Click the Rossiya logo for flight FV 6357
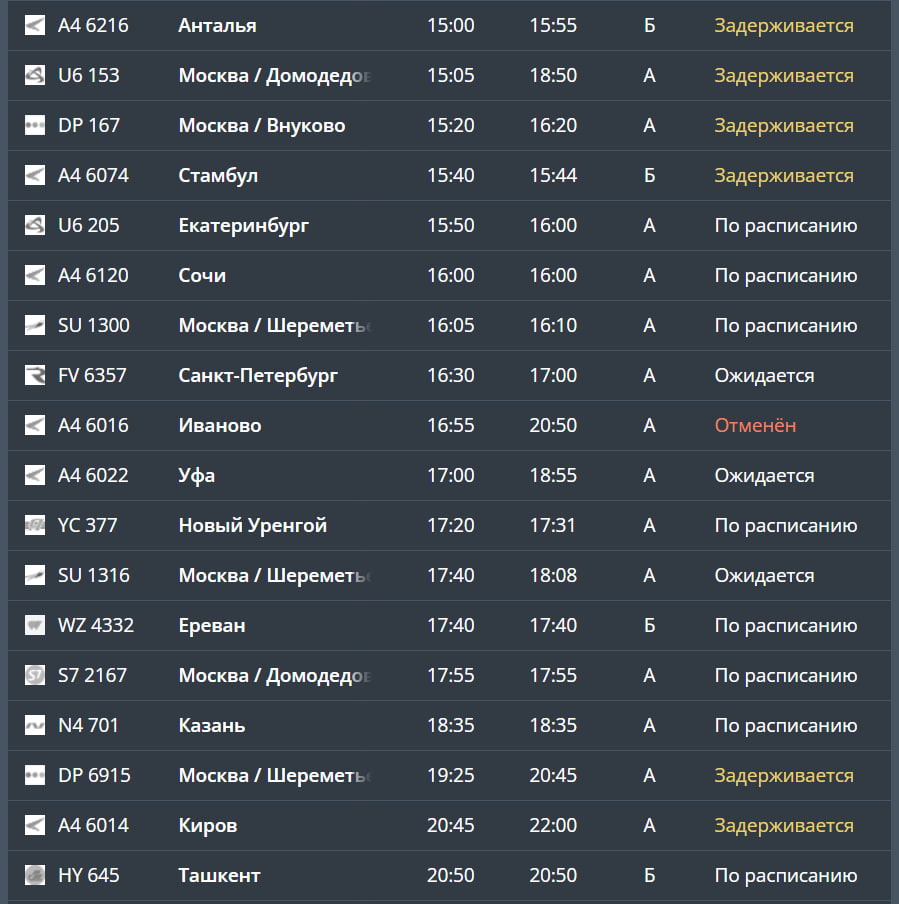899x904 pixels. (35, 375)
